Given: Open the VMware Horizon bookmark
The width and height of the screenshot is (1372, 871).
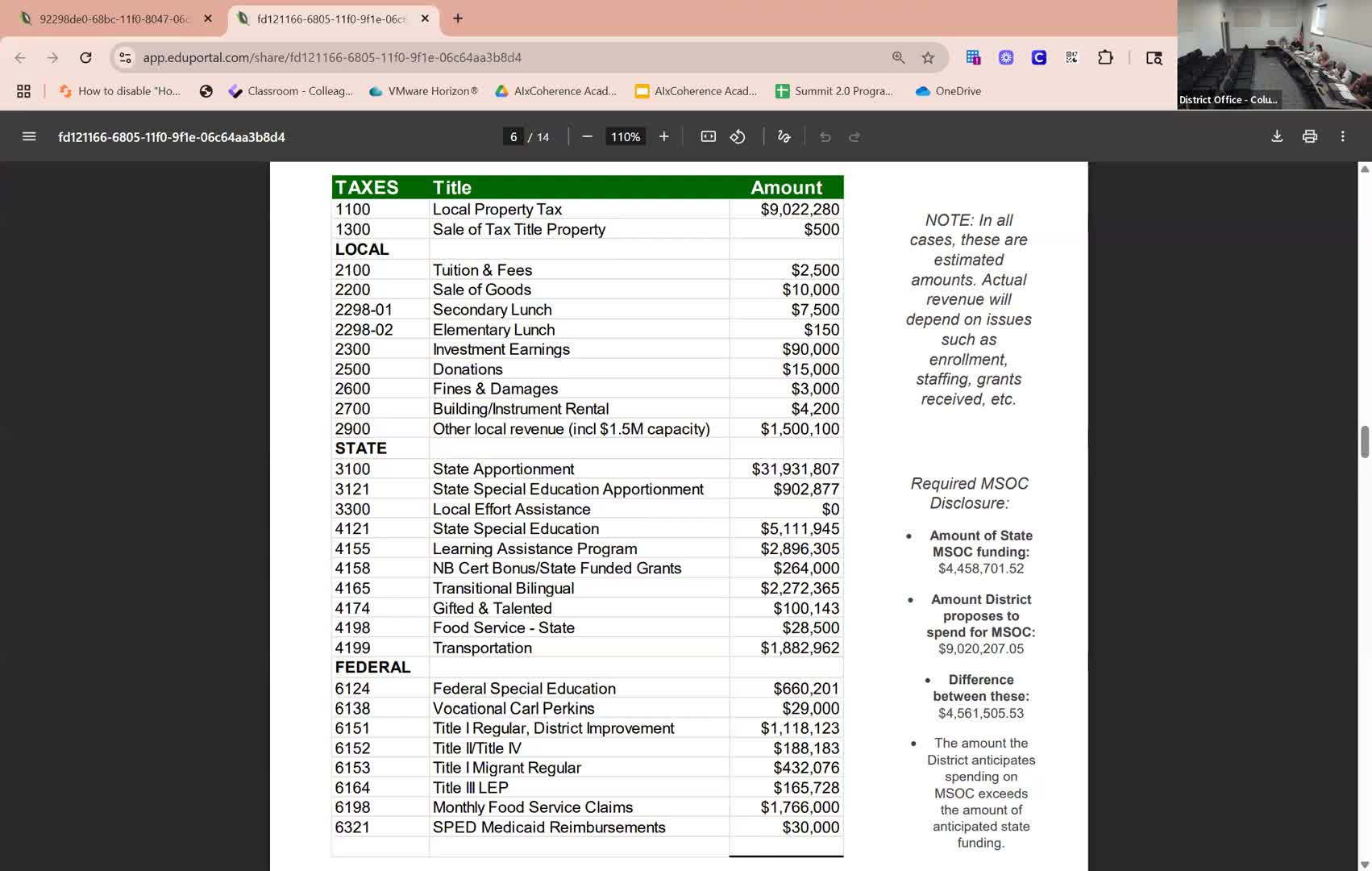Looking at the screenshot, I should (423, 91).
